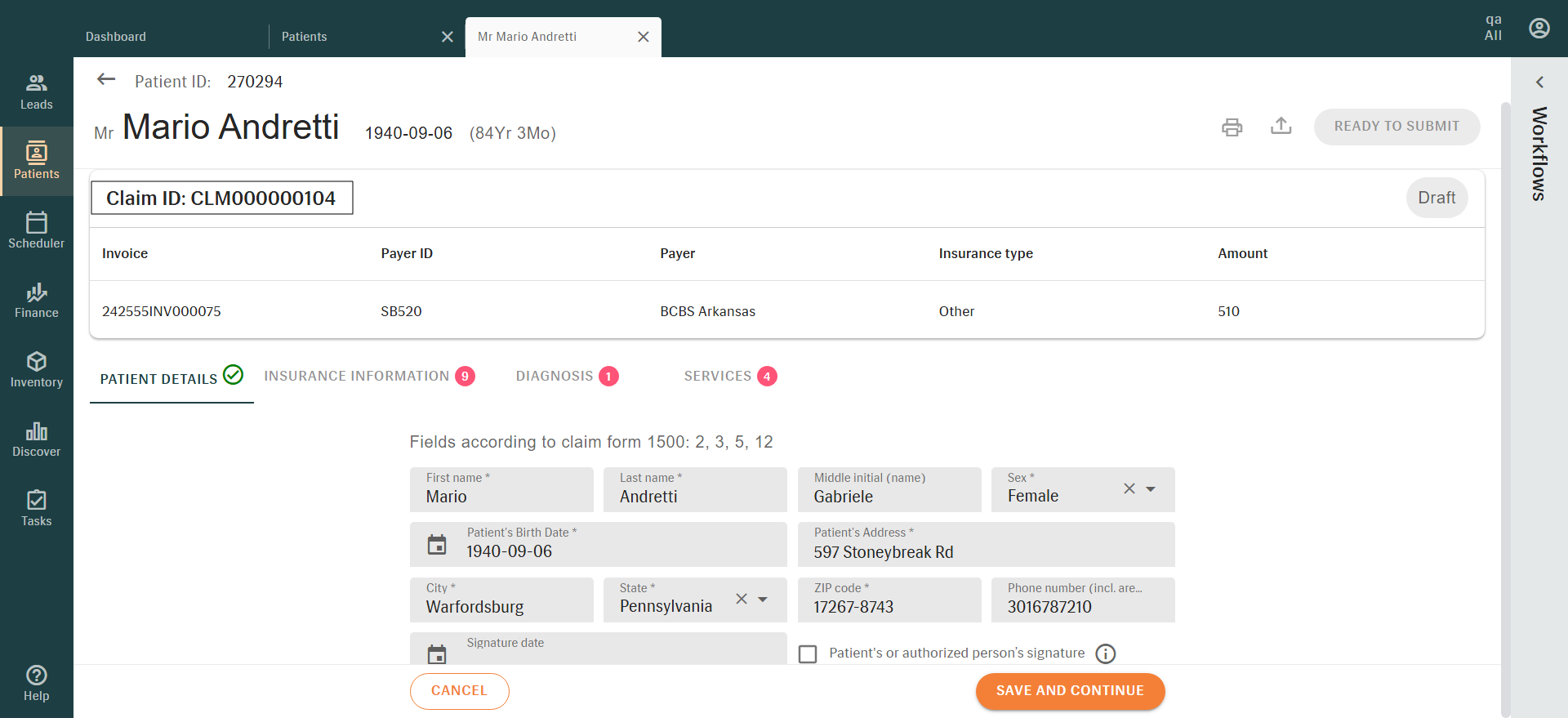Open the user account profile icon
The image size is (1568, 718).
coord(1539,29)
